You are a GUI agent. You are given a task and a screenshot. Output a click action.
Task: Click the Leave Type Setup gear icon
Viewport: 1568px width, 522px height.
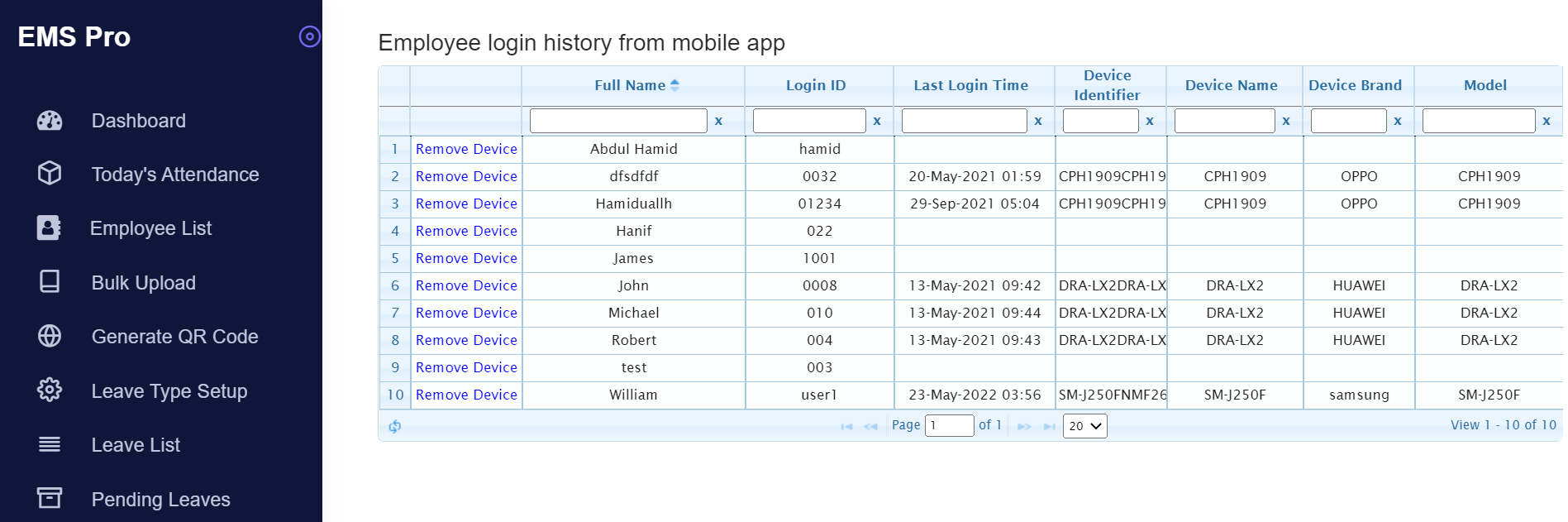(x=50, y=390)
